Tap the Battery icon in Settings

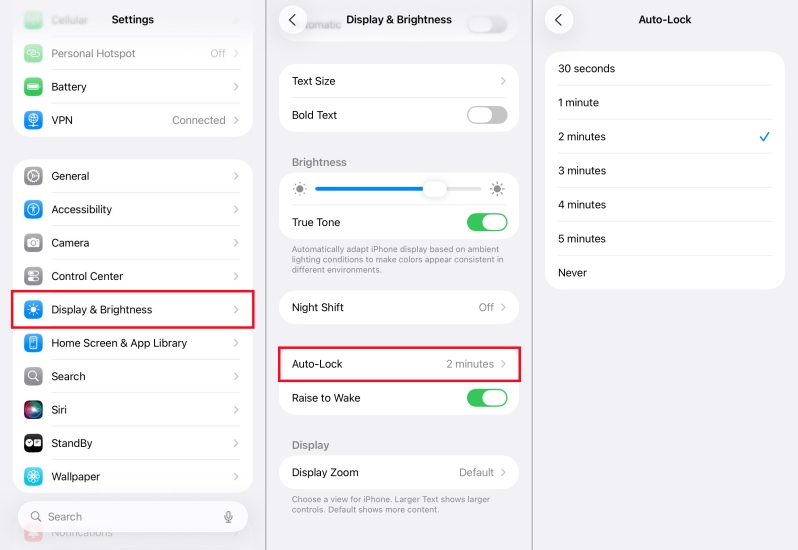pos(34,87)
